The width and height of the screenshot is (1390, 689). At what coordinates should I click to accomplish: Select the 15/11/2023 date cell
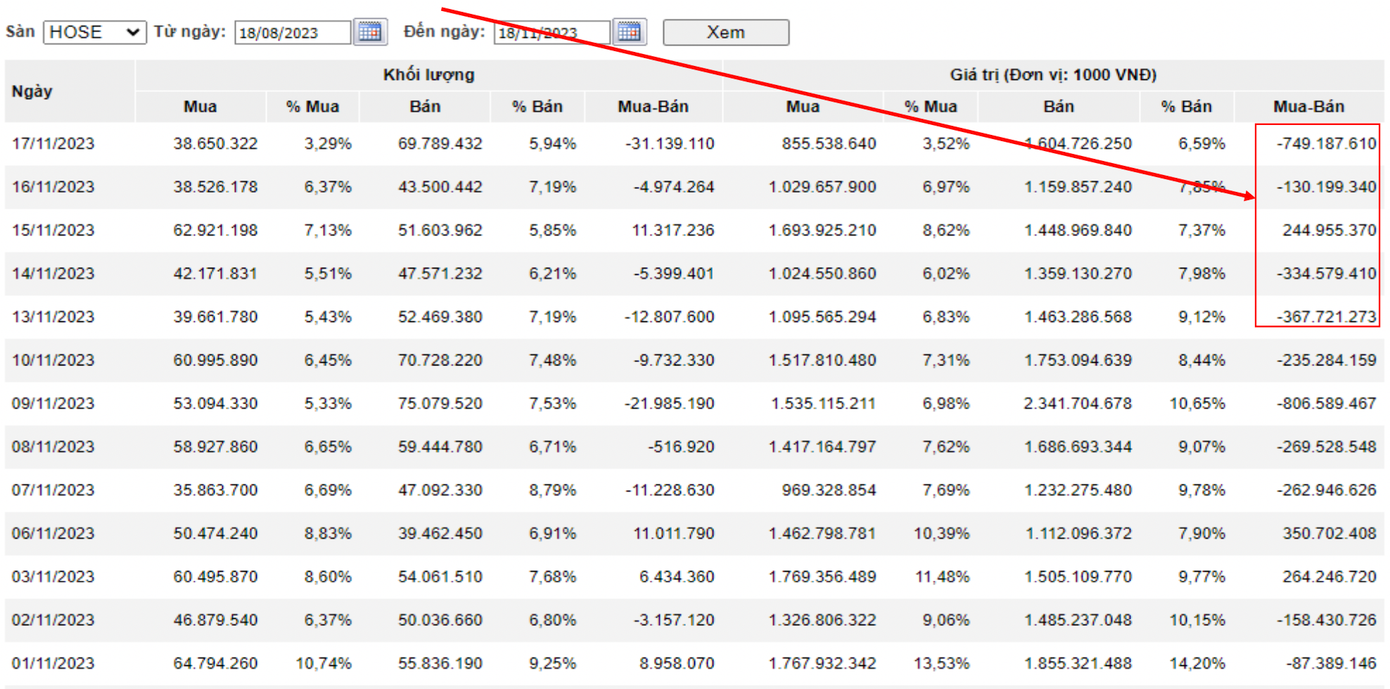53,230
